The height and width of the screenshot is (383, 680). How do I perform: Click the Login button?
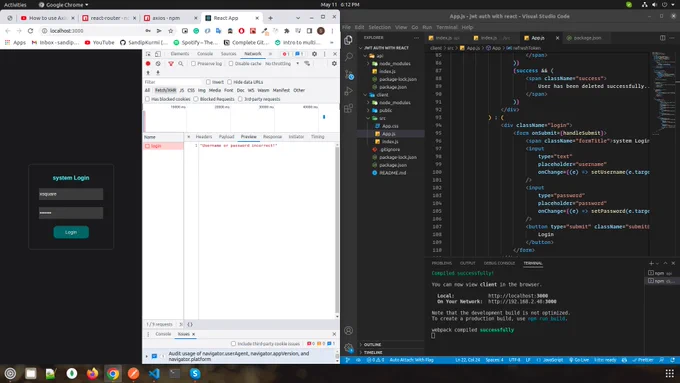[x=71, y=232]
